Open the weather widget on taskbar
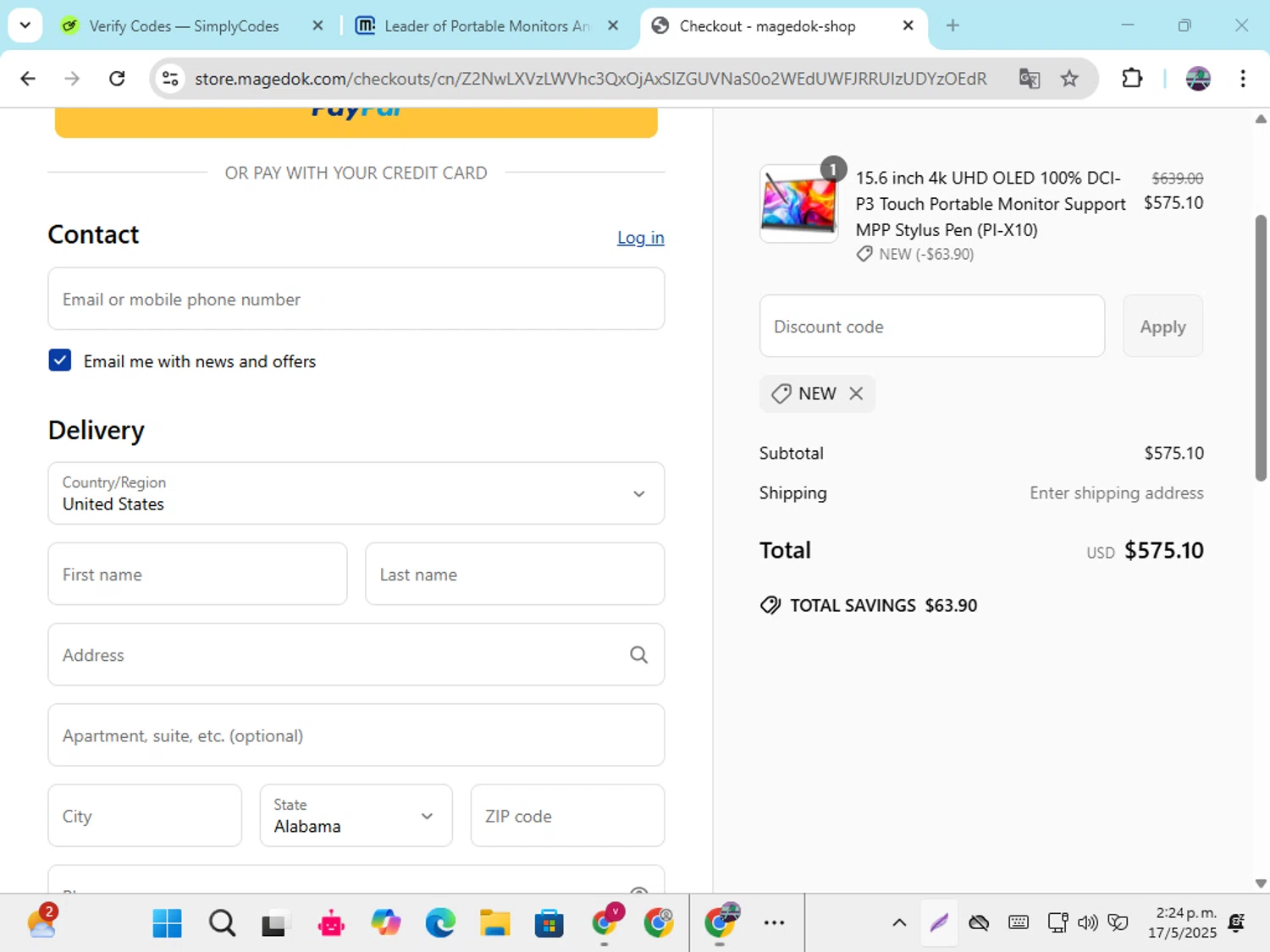 pyautogui.click(x=42, y=922)
